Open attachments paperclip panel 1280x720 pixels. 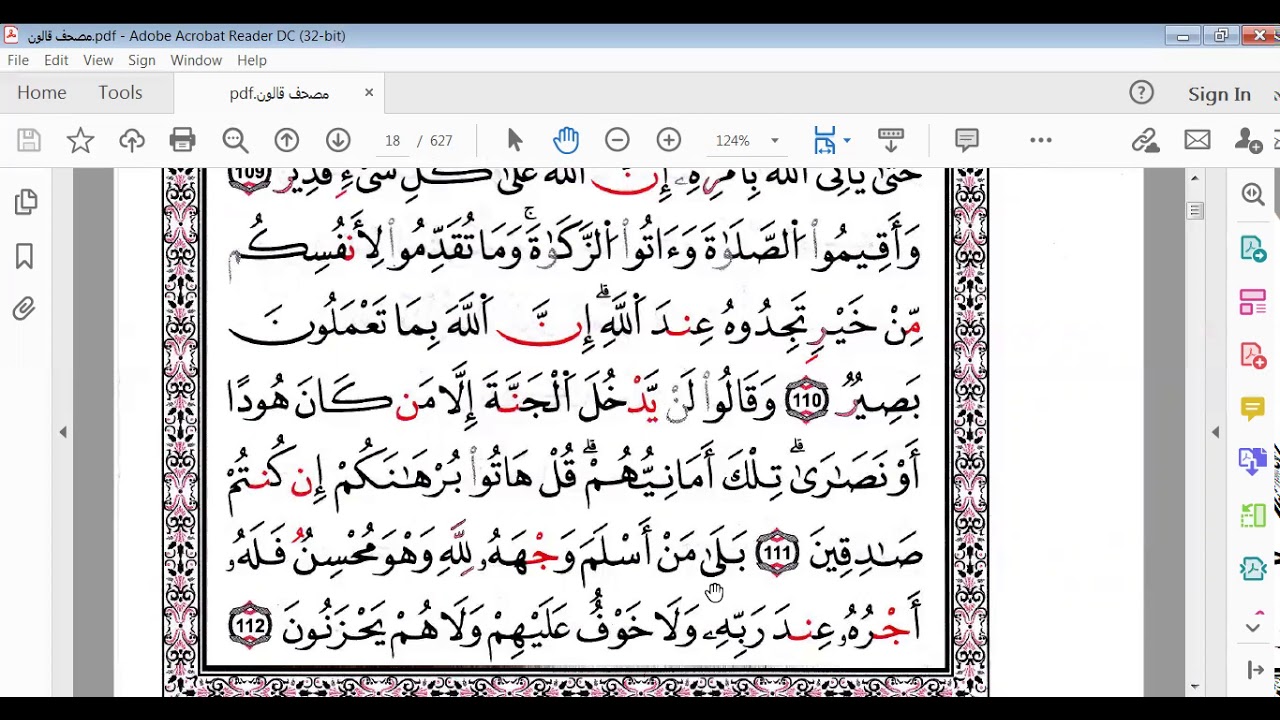(x=25, y=309)
